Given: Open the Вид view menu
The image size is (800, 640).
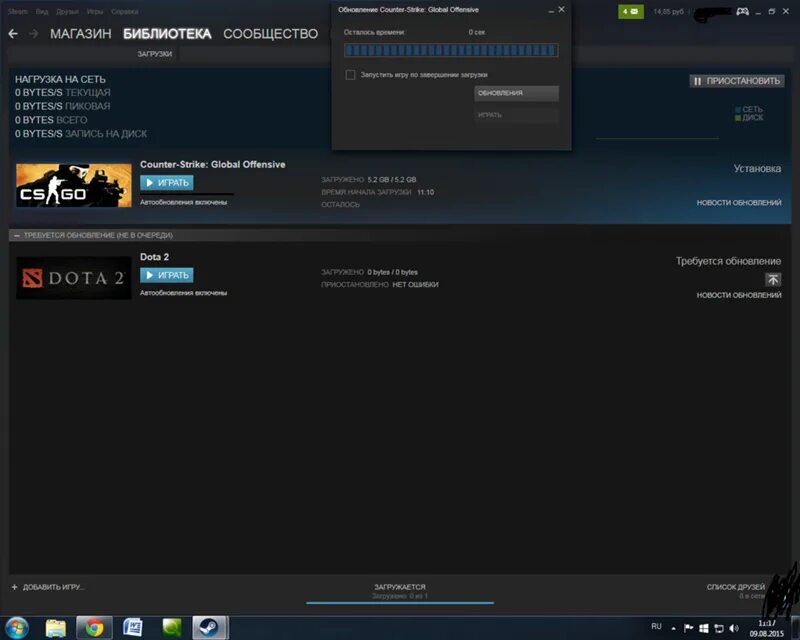Looking at the screenshot, I should [42, 11].
